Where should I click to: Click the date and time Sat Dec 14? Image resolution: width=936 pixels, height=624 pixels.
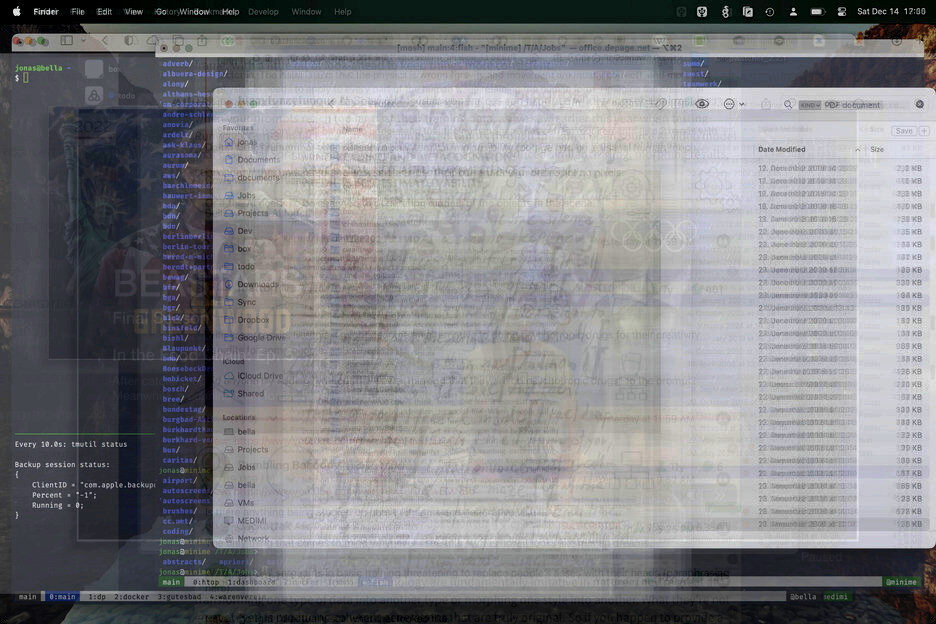coord(891,11)
